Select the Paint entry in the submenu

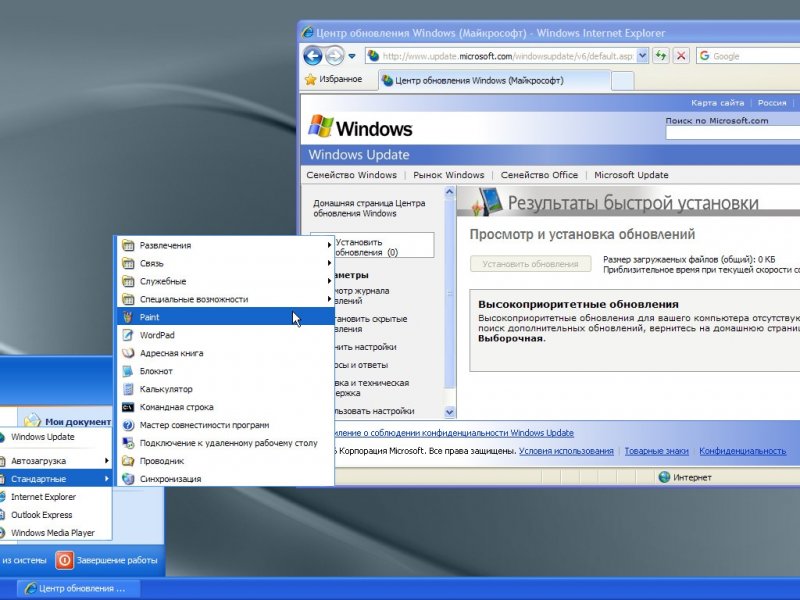click(x=226, y=317)
